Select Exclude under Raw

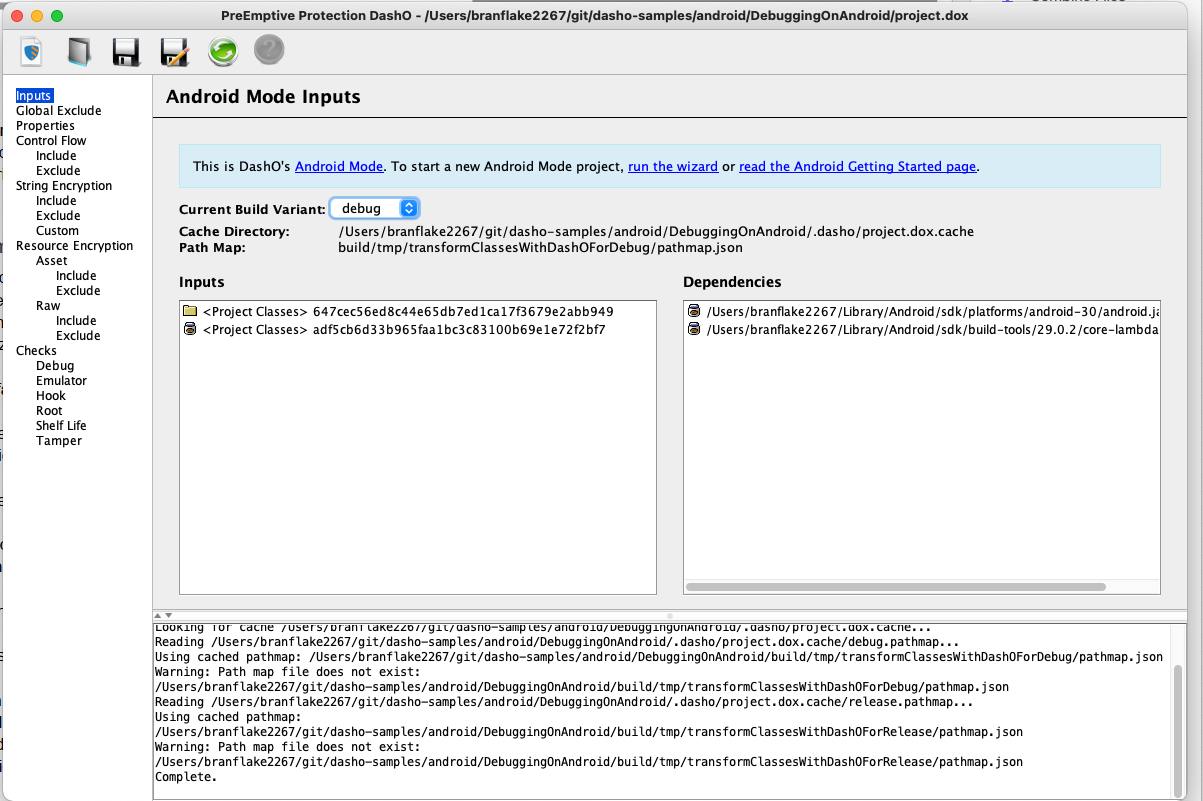pyautogui.click(x=78, y=336)
